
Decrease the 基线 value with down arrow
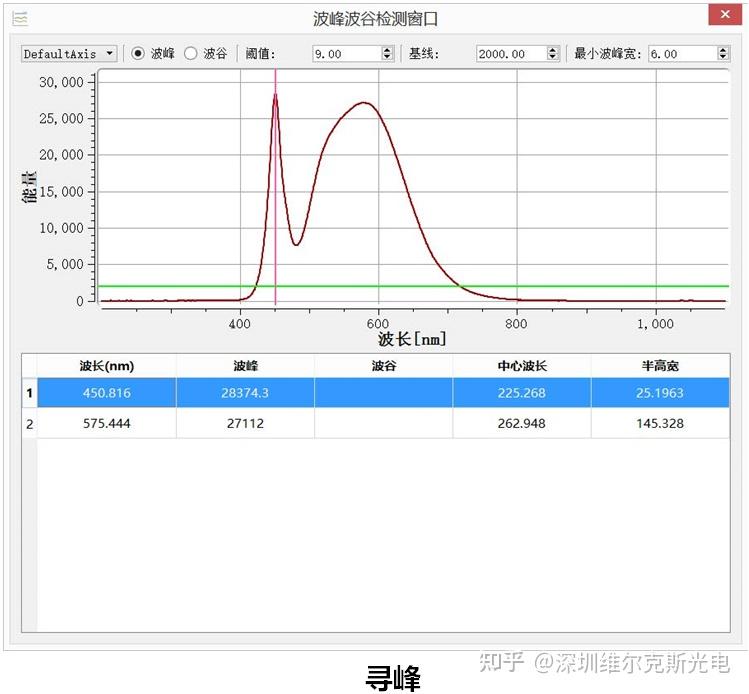coord(553,57)
